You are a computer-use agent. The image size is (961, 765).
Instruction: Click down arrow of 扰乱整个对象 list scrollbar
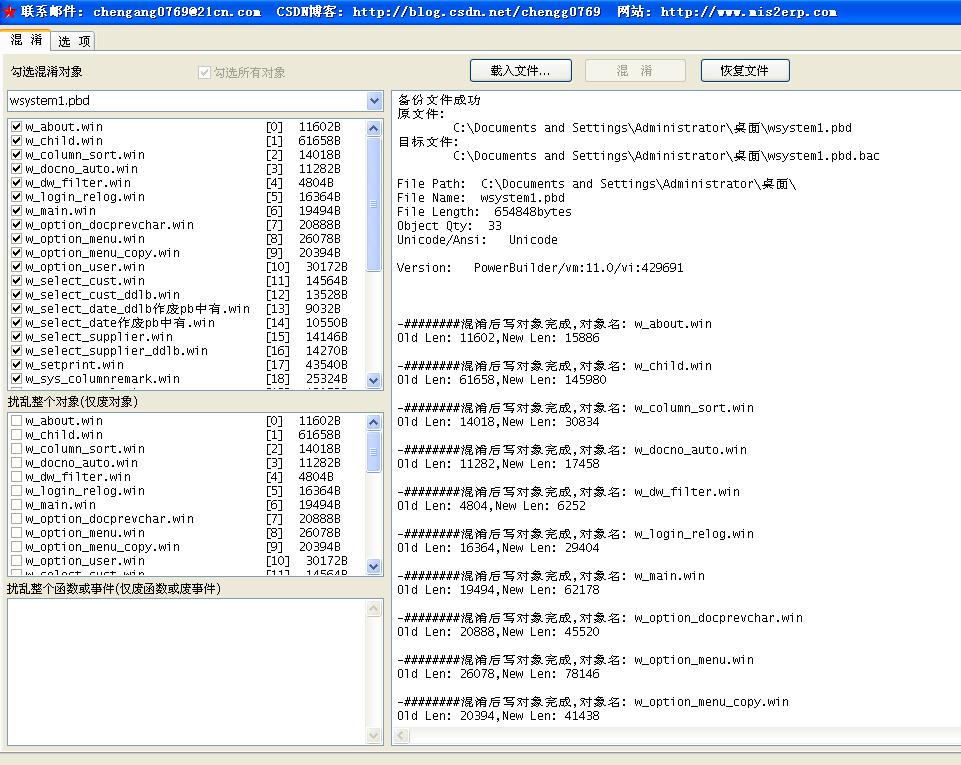pyautogui.click(x=373, y=566)
